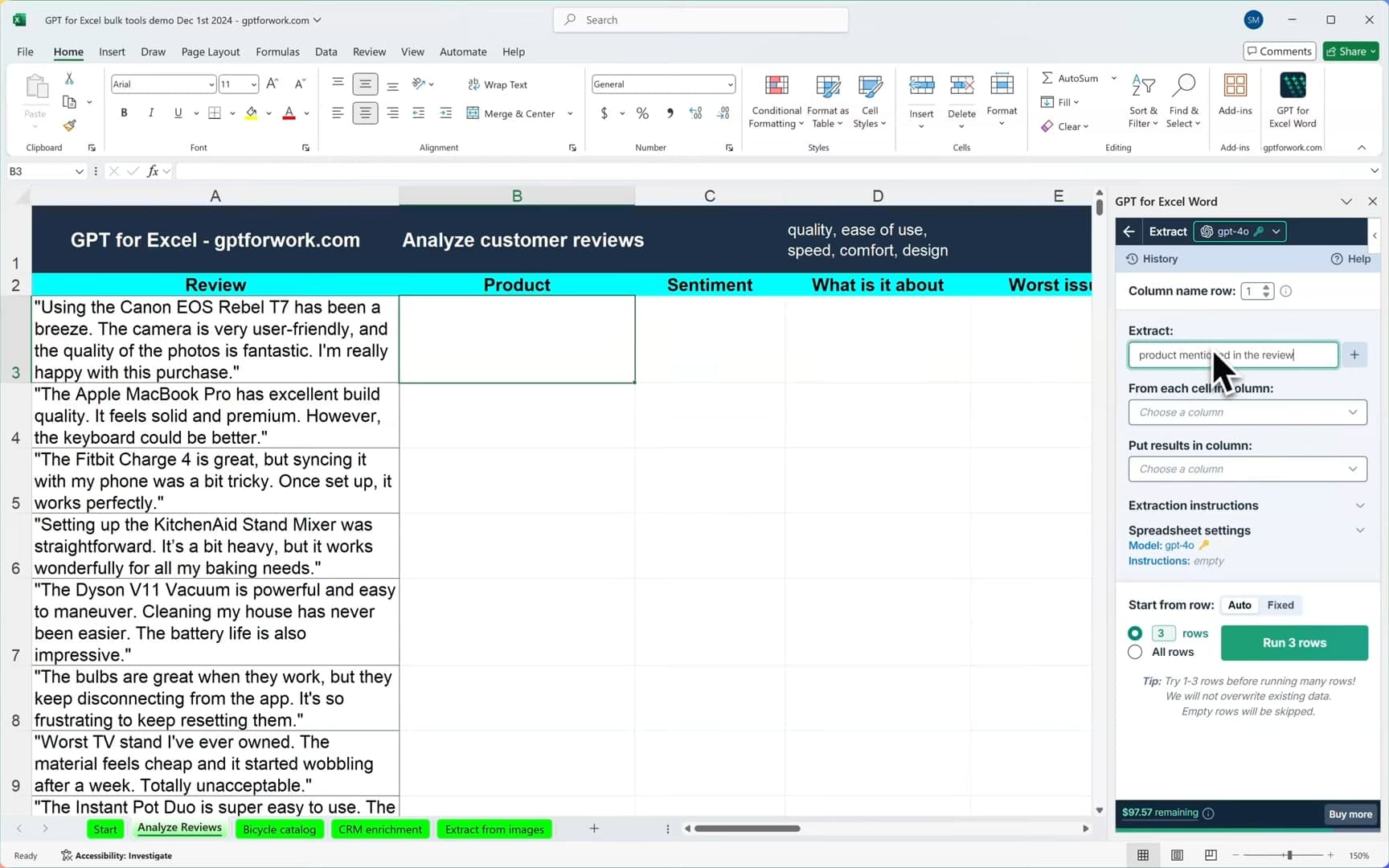Click the Cell Styles icon
This screenshot has height=868, width=1389.
(870, 100)
